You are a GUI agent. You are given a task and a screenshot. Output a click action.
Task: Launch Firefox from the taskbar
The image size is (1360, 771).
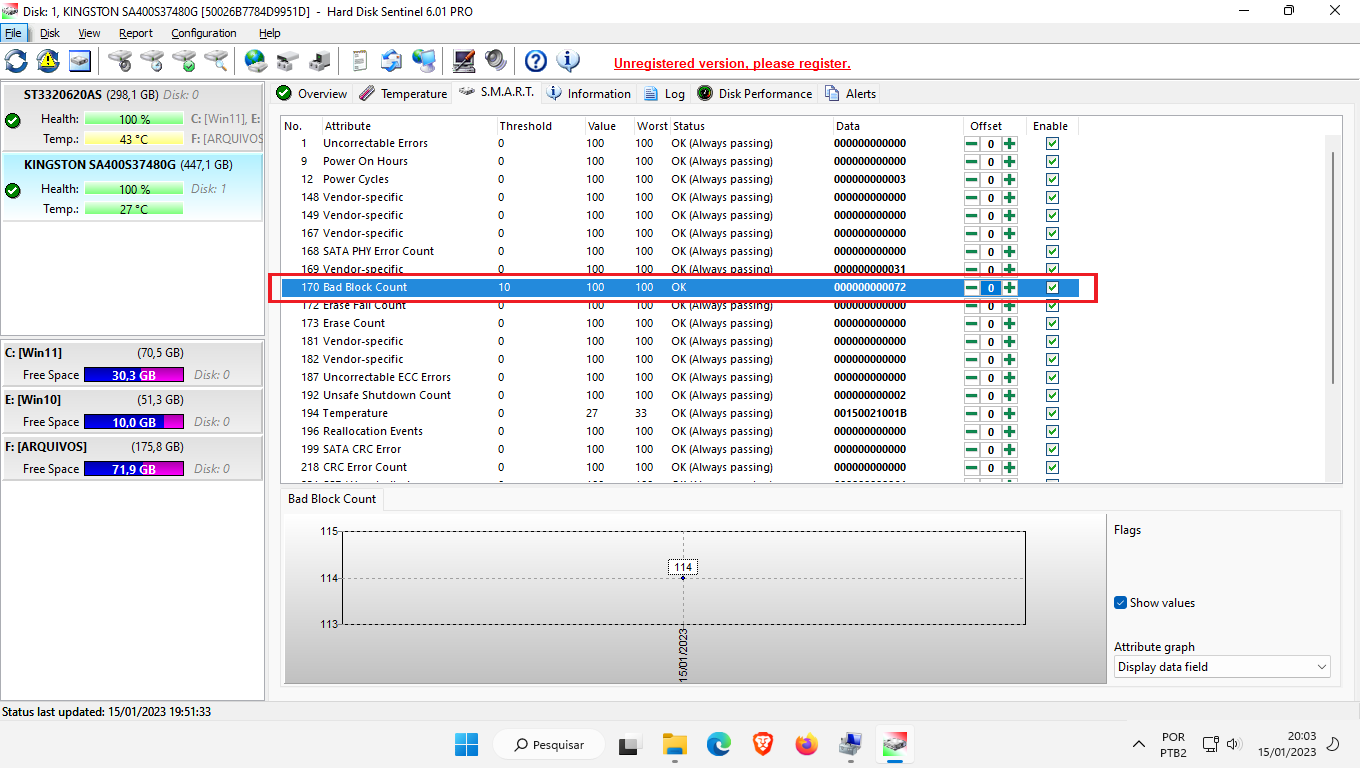click(x=807, y=745)
